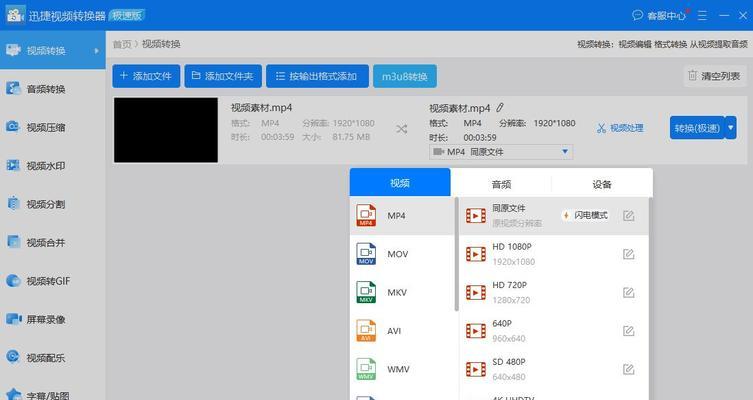753x400 pixels.
Task: Click the 视频转GIF sidebar icon
Action: tap(13, 280)
